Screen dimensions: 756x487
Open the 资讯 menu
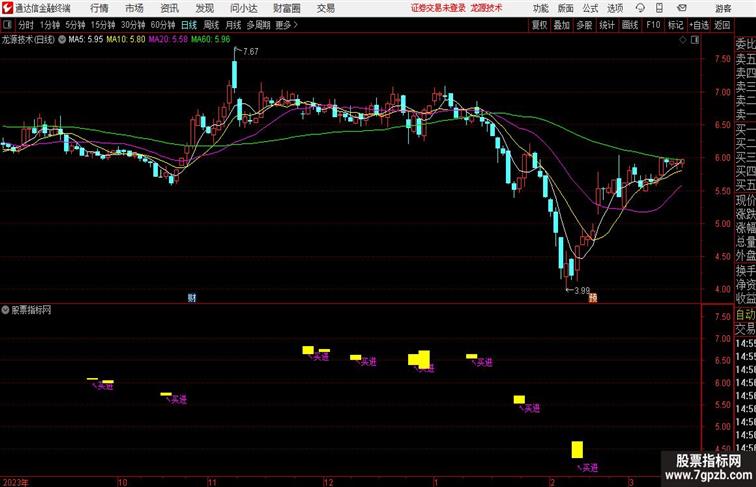[x=169, y=8]
